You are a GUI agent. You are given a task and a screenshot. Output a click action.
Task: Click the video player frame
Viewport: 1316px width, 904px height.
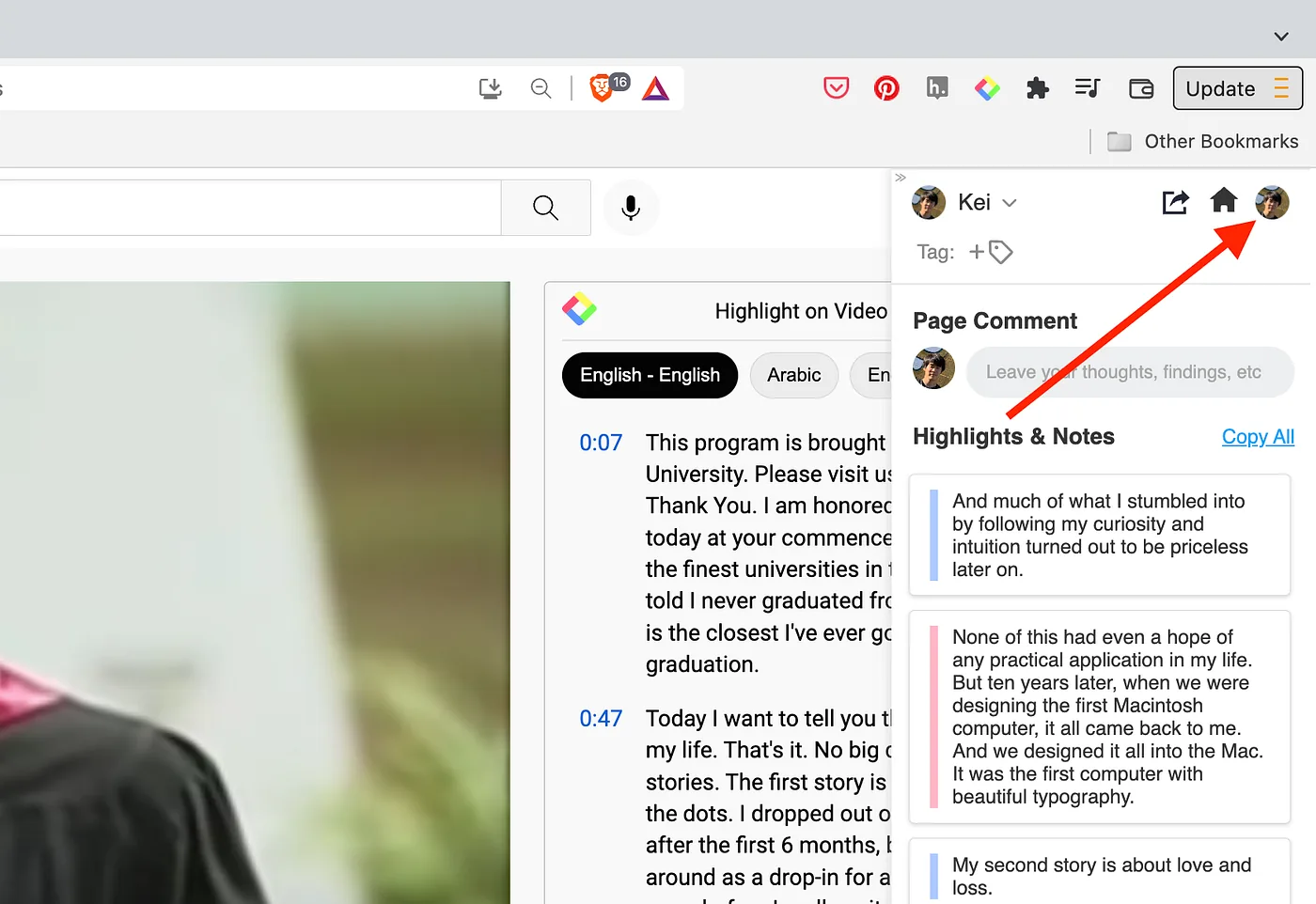[255, 593]
